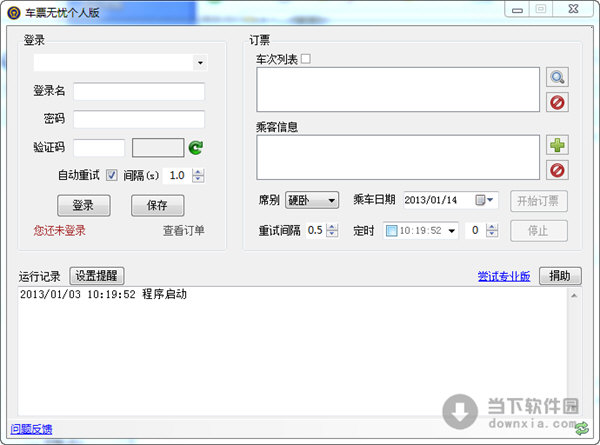The image size is (600, 445).
Task: Decrease the 间隔(s) value
Action: click(198, 179)
